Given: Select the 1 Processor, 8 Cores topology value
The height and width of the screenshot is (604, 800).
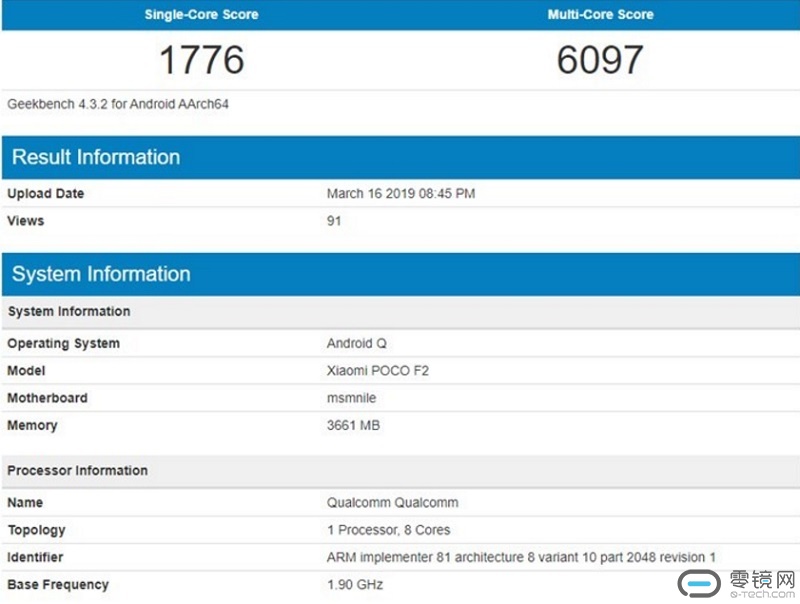Looking at the screenshot, I should point(388,530).
